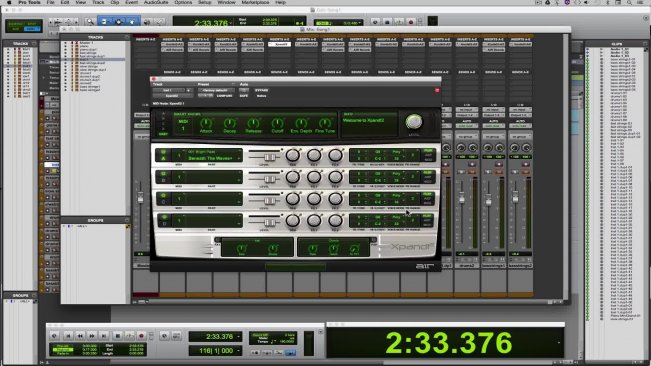
Task: Open sub counter format arrow in Transport window
Action: click(238, 351)
